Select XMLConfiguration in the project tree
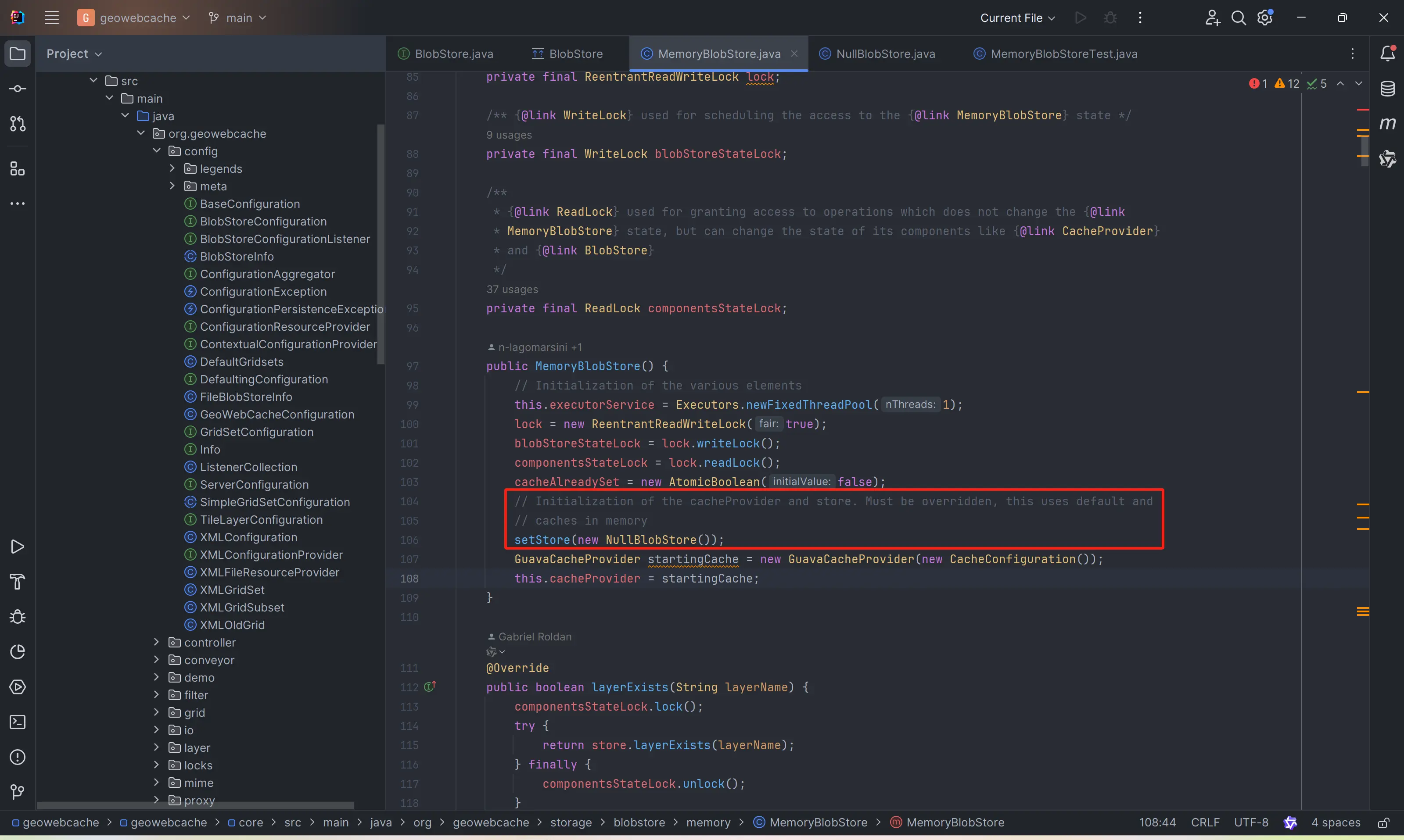 click(248, 537)
